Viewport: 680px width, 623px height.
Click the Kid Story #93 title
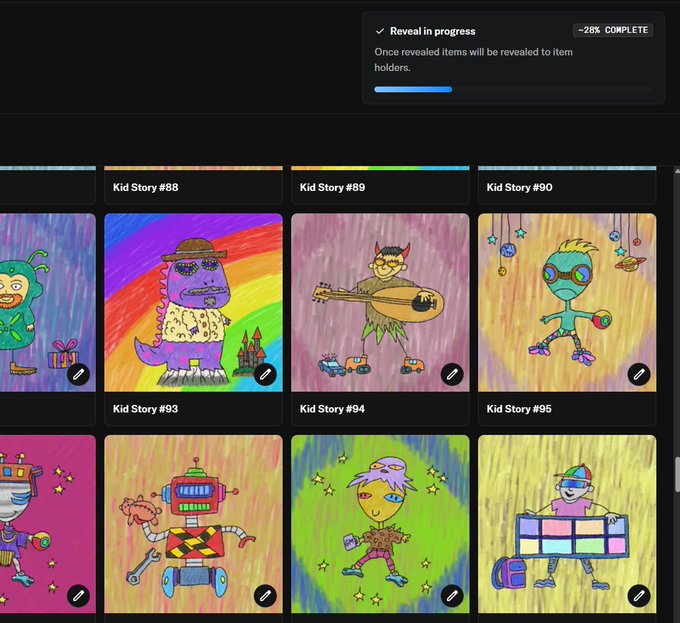coord(146,409)
